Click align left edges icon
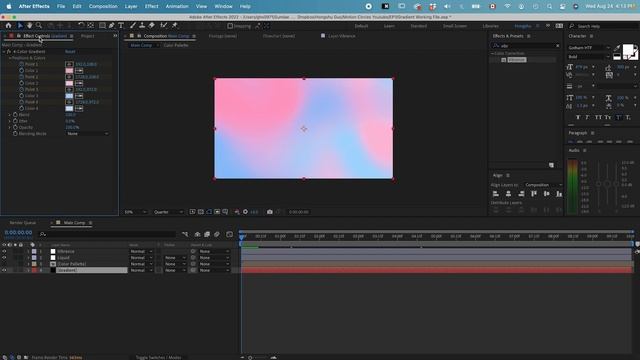Image resolution: width=640 pixels, height=360 pixels. pos(496,194)
